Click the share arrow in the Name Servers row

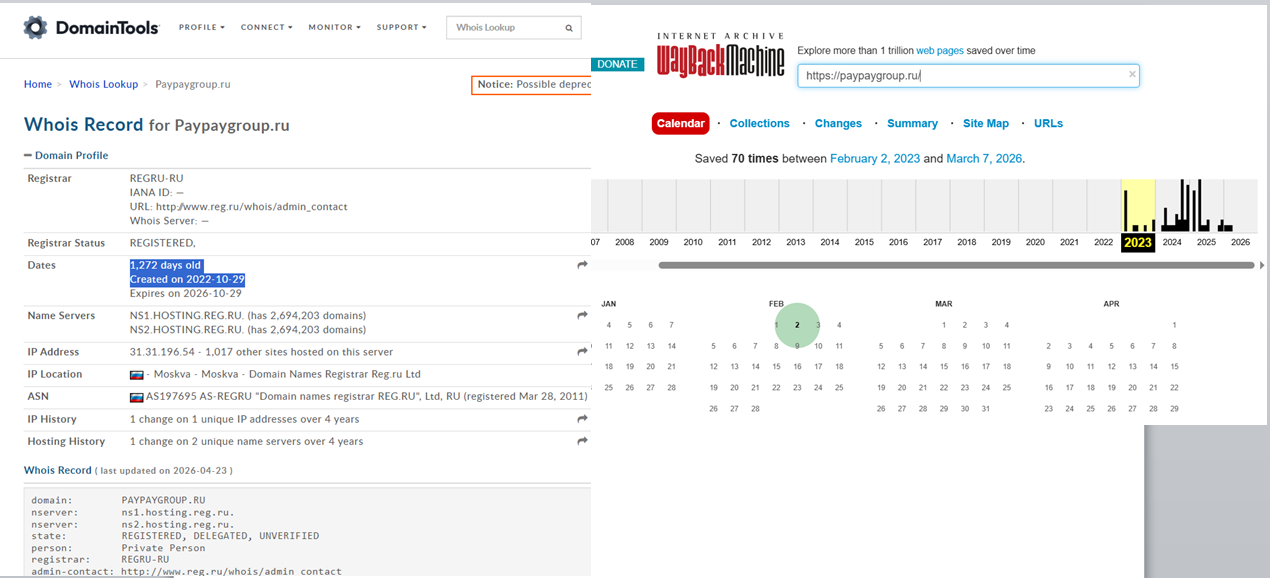pyautogui.click(x=582, y=316)
